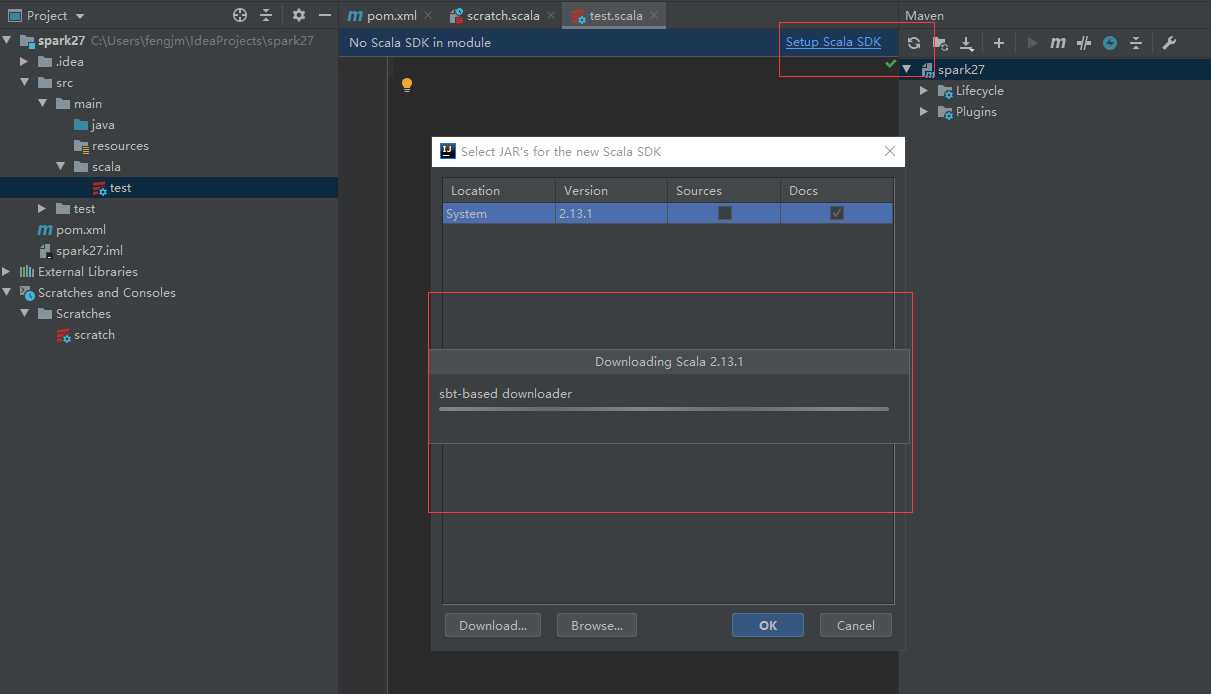Click the Run Maven Build play icon
The width and height of the screenshot is (1211, 694).
[1033, 43]
